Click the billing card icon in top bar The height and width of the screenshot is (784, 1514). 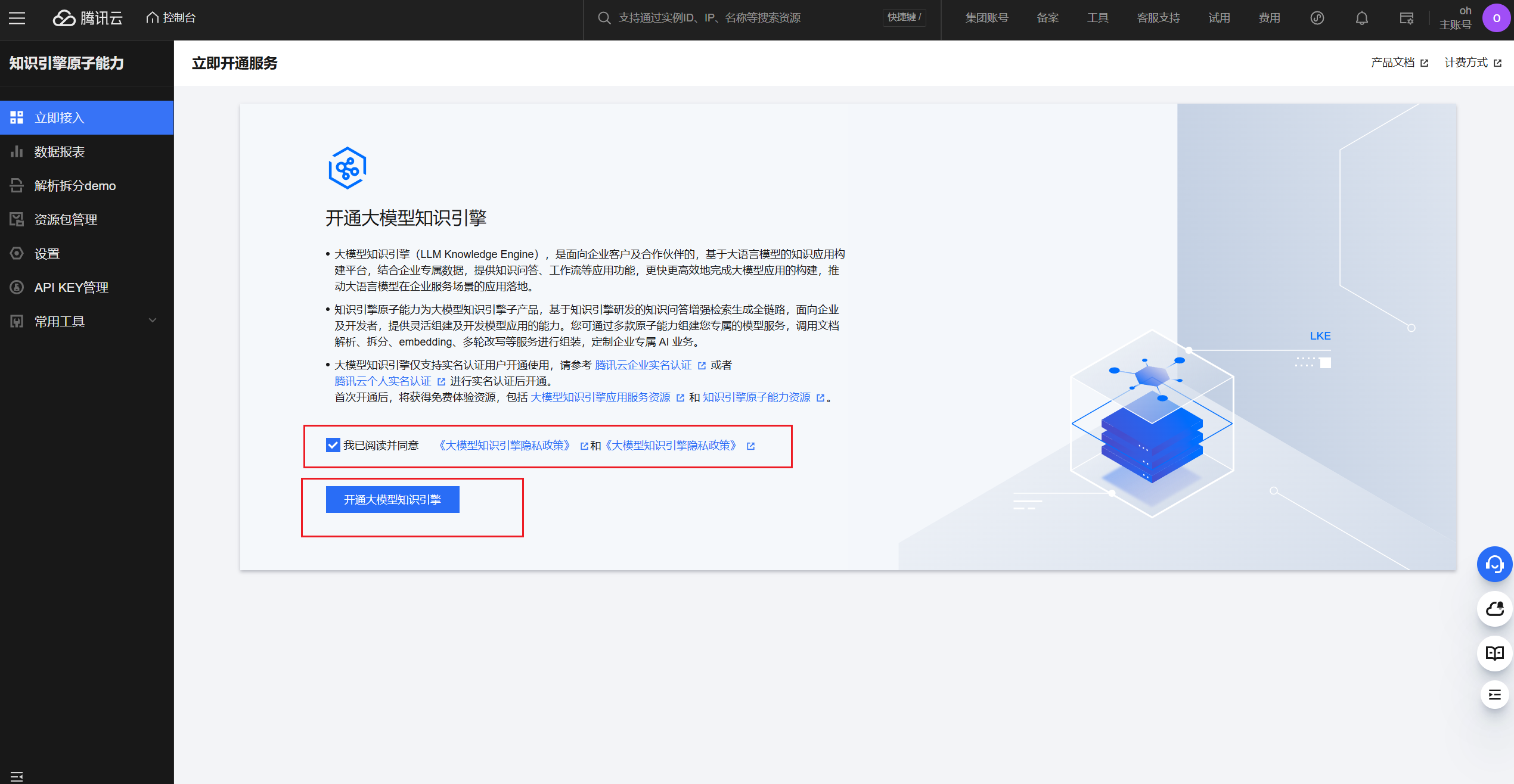(1407, 18)
